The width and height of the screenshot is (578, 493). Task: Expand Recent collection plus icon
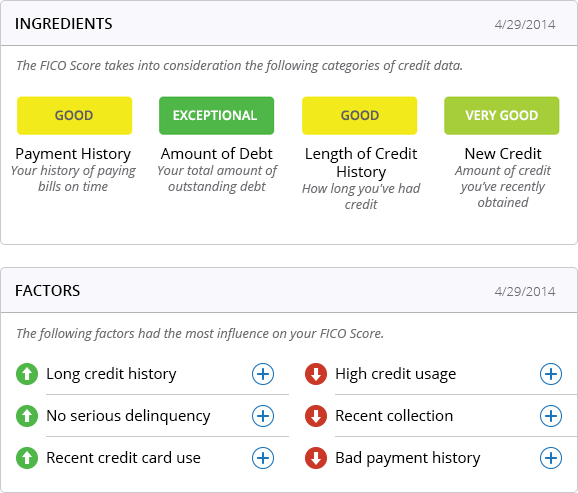[551, 416]
